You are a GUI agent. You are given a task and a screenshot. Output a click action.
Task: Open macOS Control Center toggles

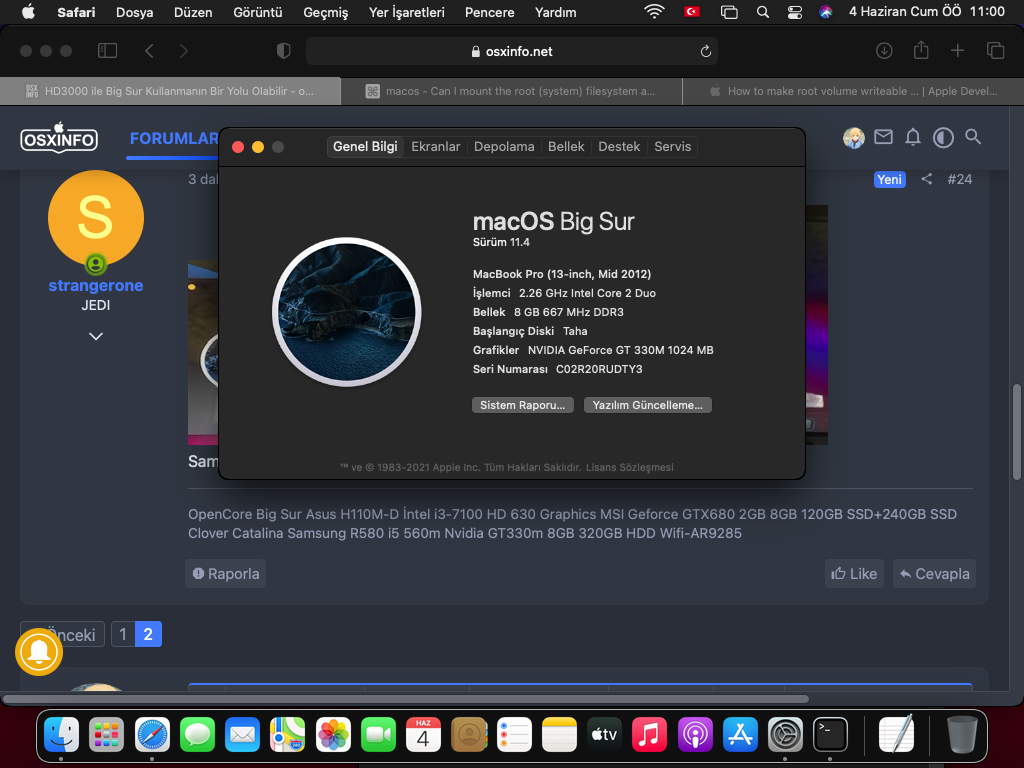(x=795, y=12)
